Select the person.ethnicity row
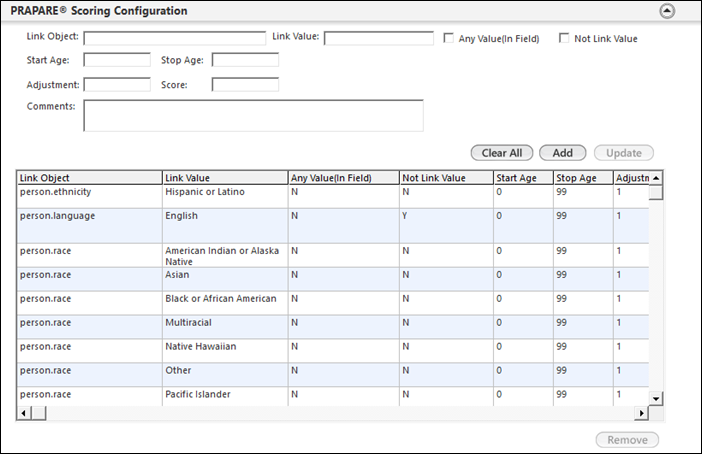Screen dimensions: 702x454 (x=333, y=196)
